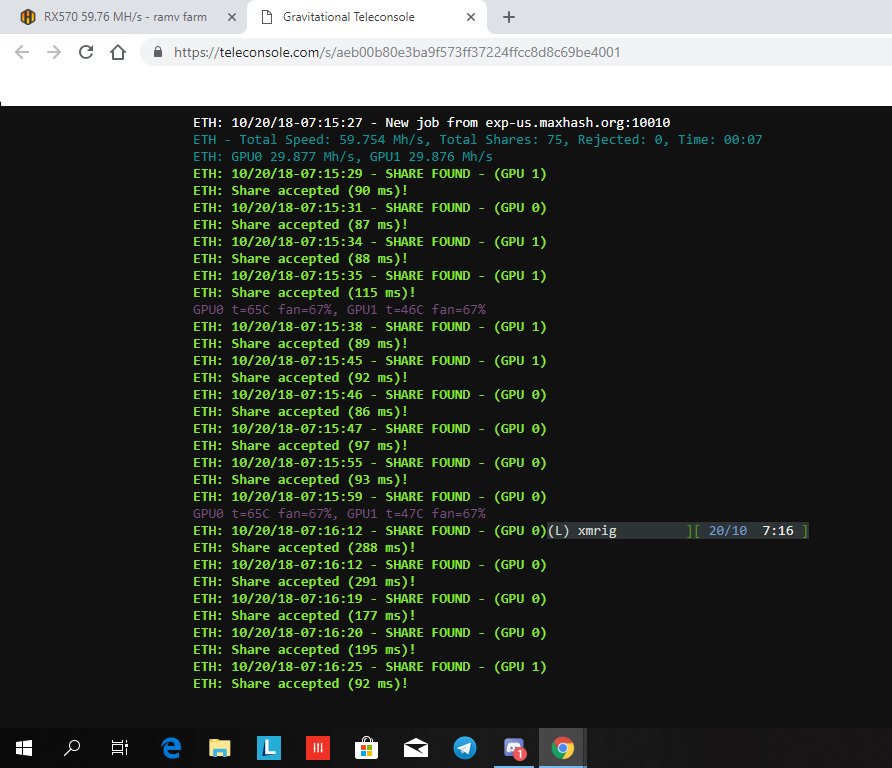View site security lock info
Image resolution: width=892 pixels, height=768 pixels.
(158, 52)
